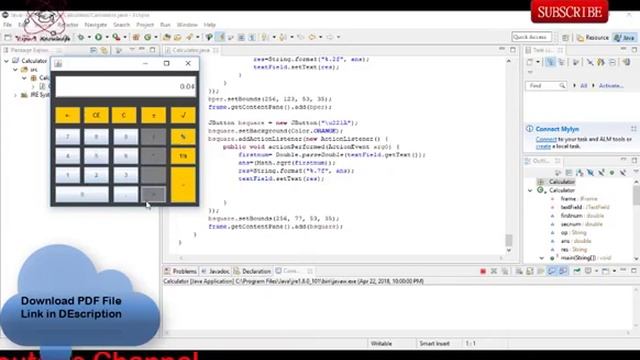Click the Find field in Task List
640x360 pixels.
[x=546, y=86]
